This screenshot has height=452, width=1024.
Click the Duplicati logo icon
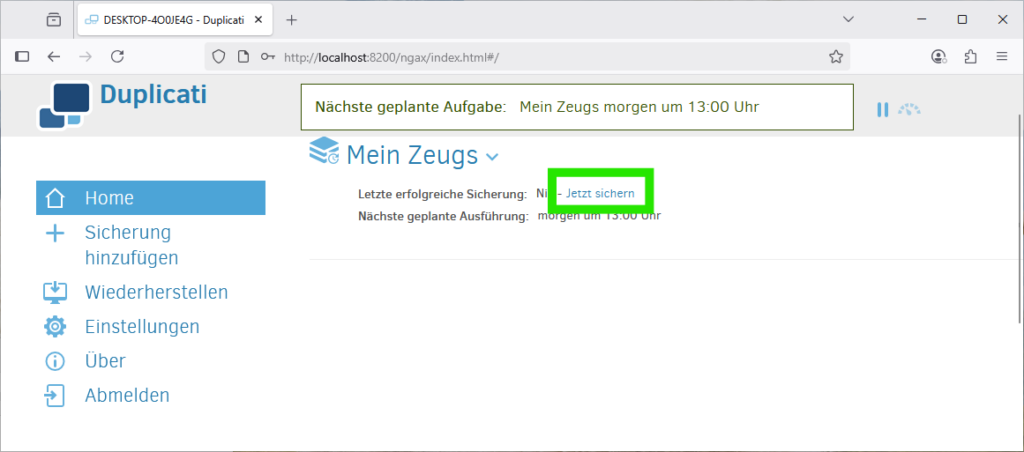coord(63,105)
